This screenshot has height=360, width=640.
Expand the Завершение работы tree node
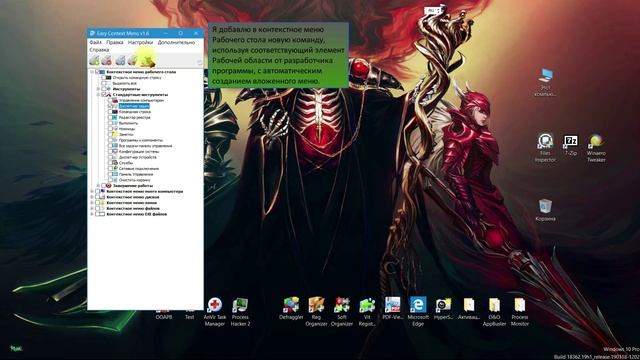click(x=98, y=186)
